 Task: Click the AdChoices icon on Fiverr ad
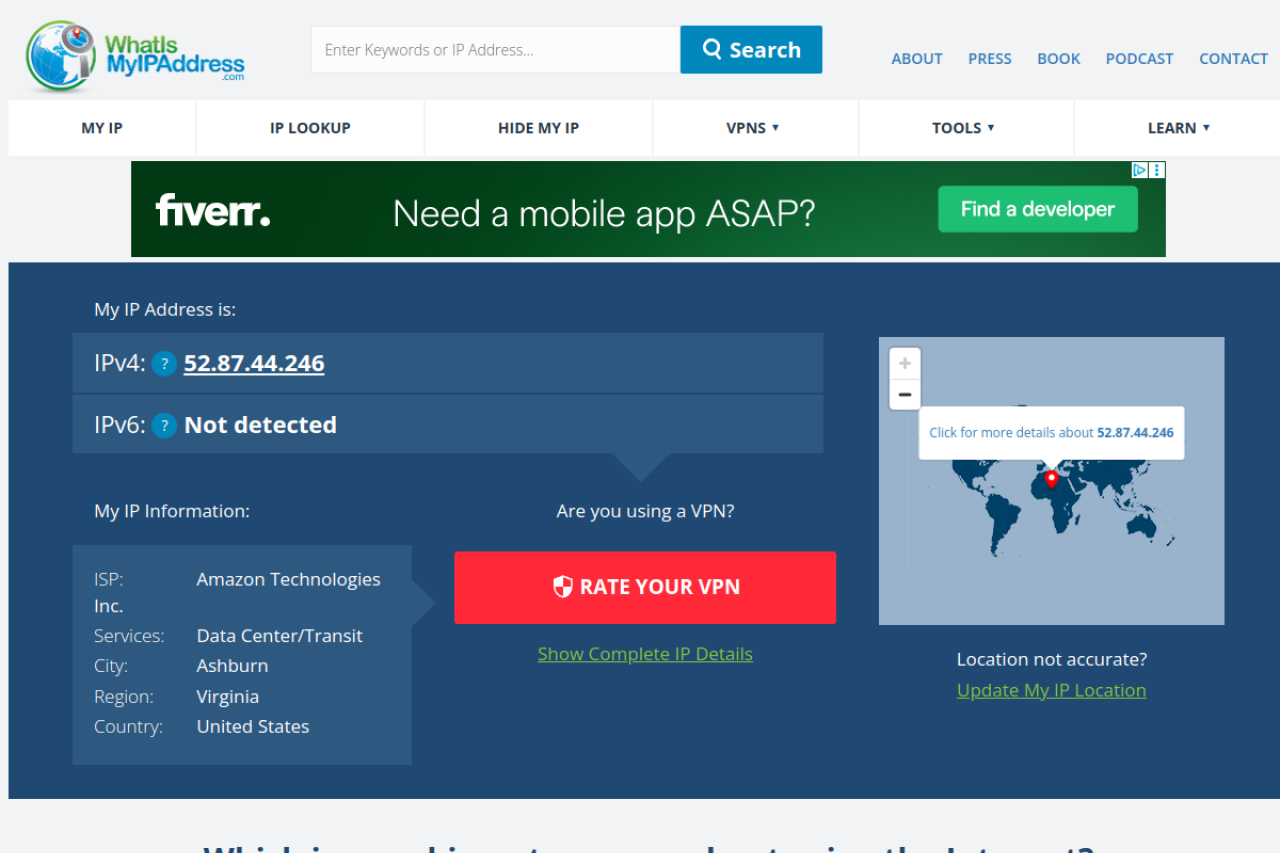coord(1139,170)
